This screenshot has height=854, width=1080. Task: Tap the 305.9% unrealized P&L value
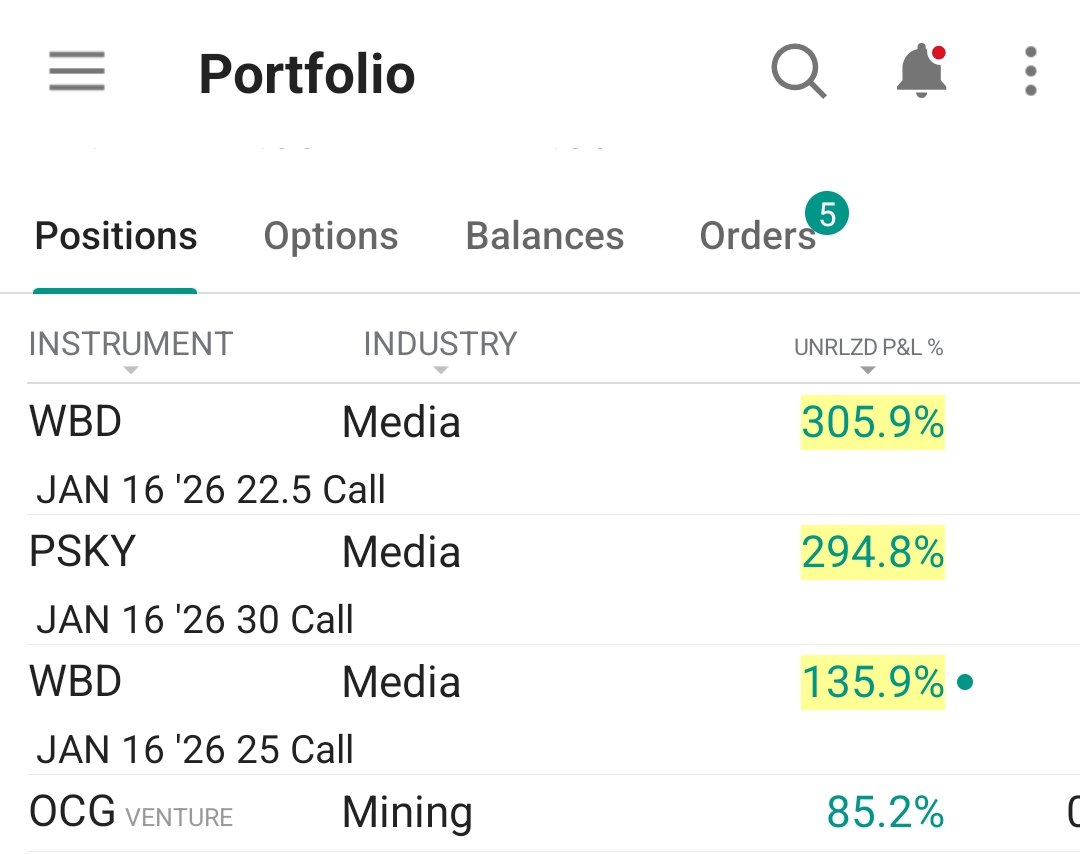873,422
